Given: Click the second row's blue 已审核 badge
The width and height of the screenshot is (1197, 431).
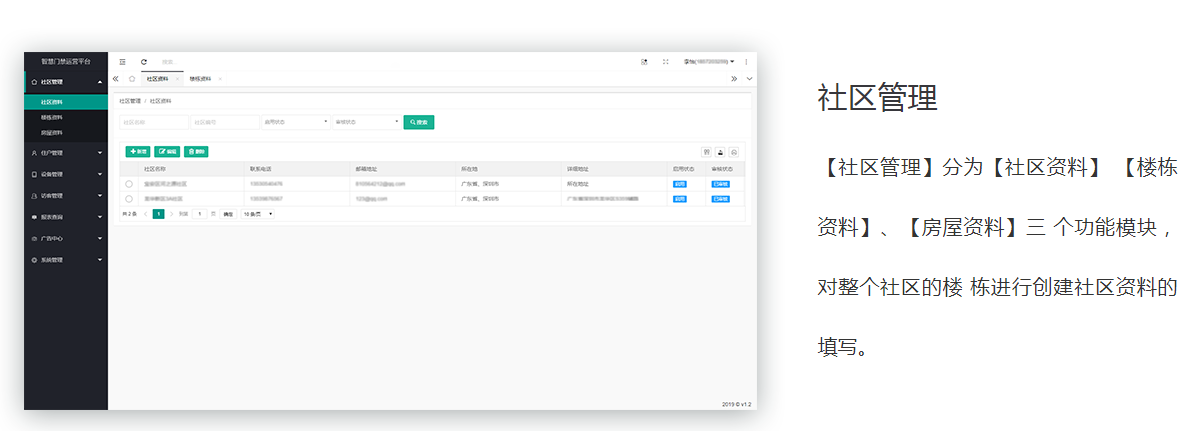Looking at the screenshot, I should (721, 198).
